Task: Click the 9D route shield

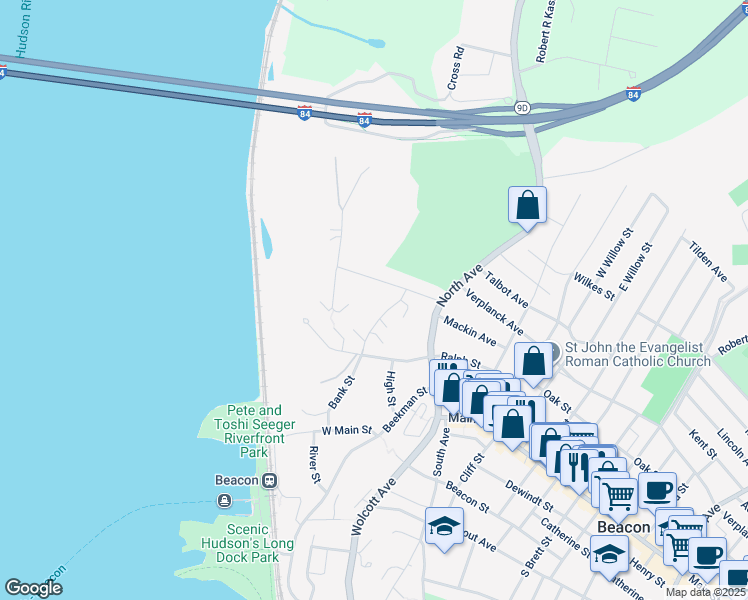Action: click(x=522, y=107)
